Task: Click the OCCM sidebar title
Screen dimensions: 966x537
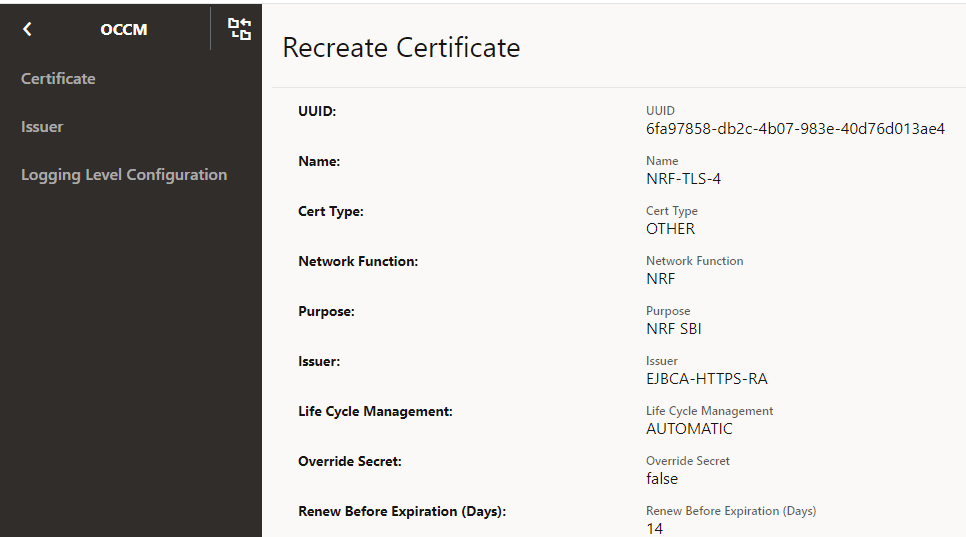Action: click(x=124, y=30)
